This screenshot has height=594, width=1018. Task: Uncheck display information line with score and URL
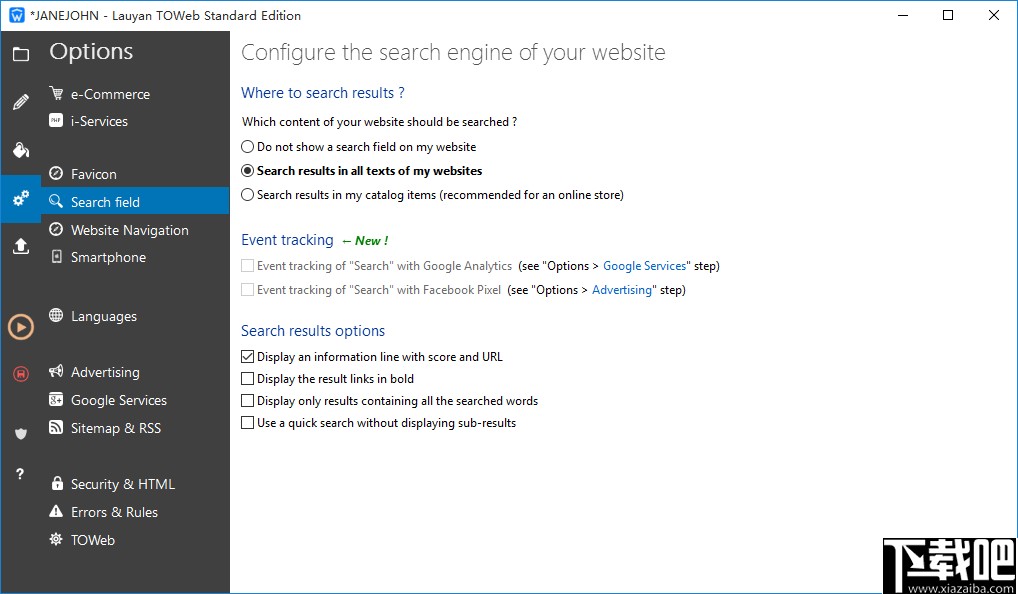point(248,357)
